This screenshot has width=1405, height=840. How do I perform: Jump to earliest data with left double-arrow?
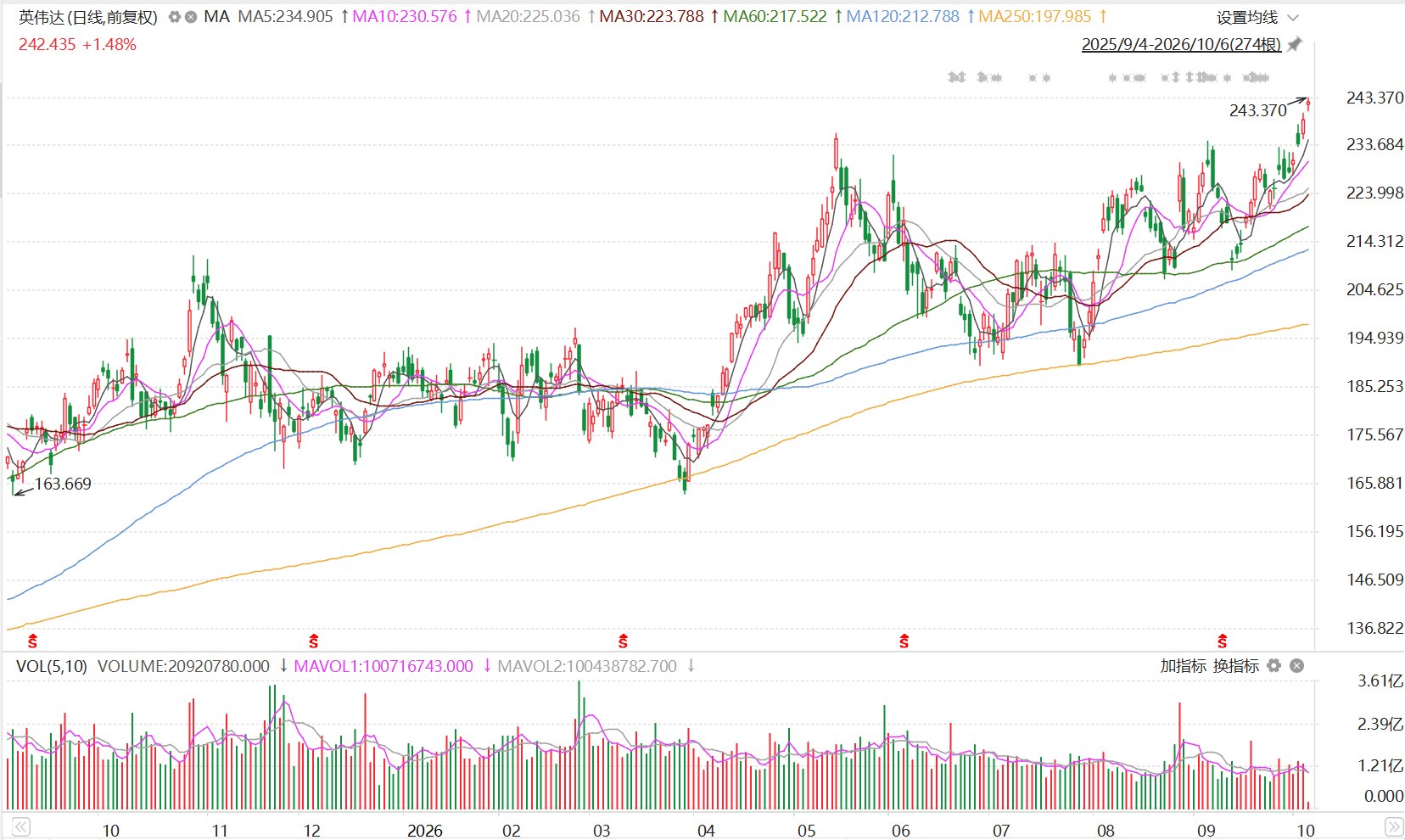point(20,826)
